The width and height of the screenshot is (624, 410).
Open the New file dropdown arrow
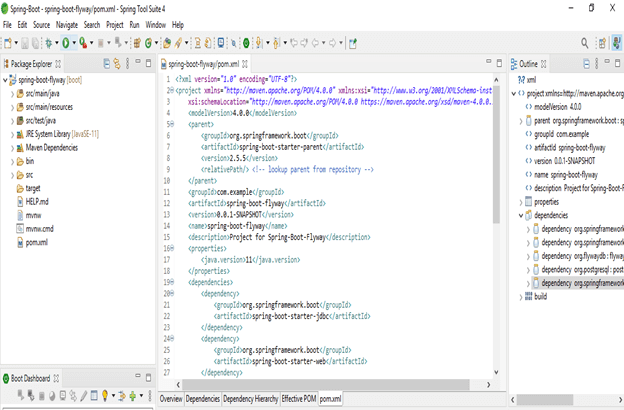pyautogui.click(x=16, y=43)
